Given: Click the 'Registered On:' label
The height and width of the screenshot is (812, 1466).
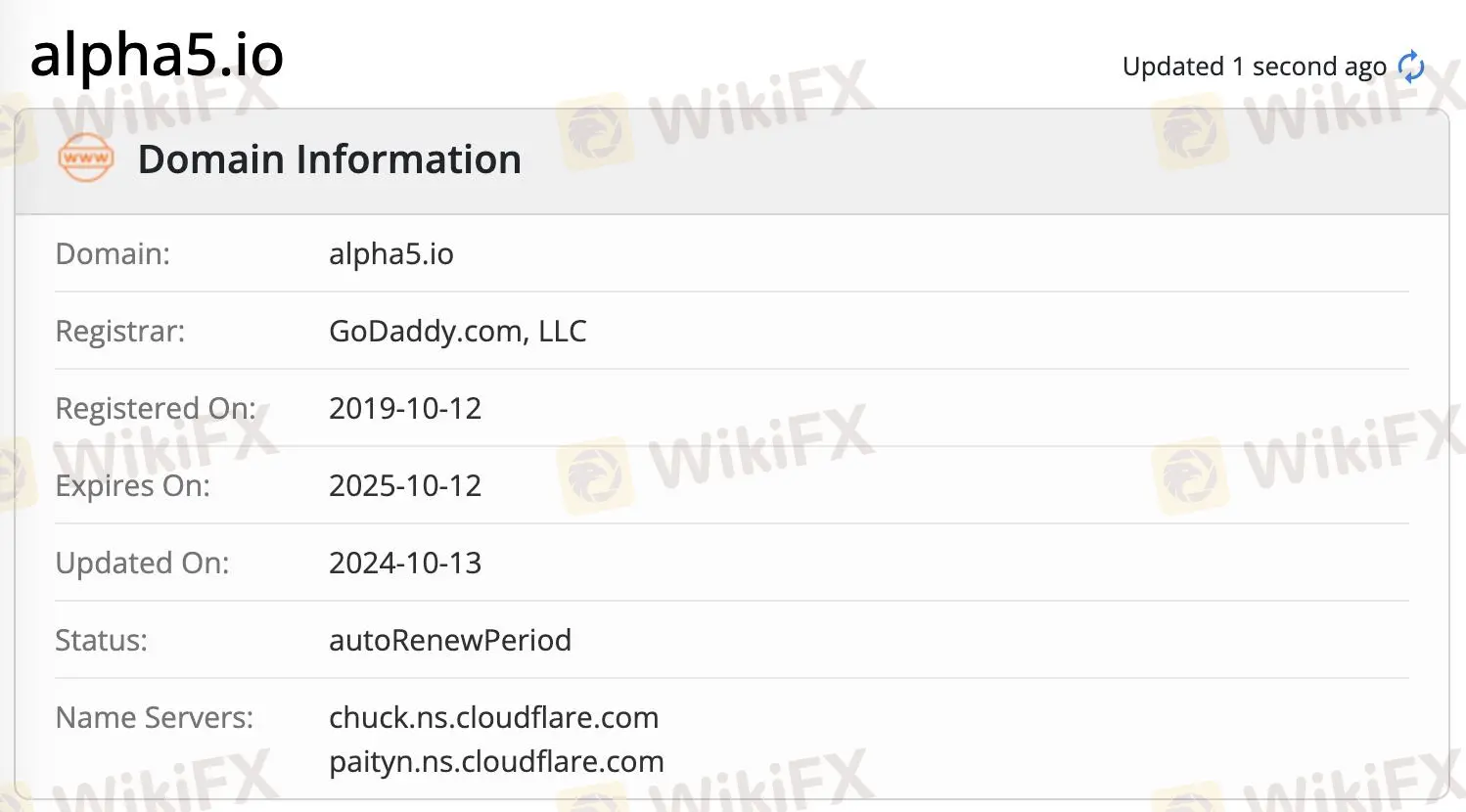Looking at the screenshot, I should point(155,408).
